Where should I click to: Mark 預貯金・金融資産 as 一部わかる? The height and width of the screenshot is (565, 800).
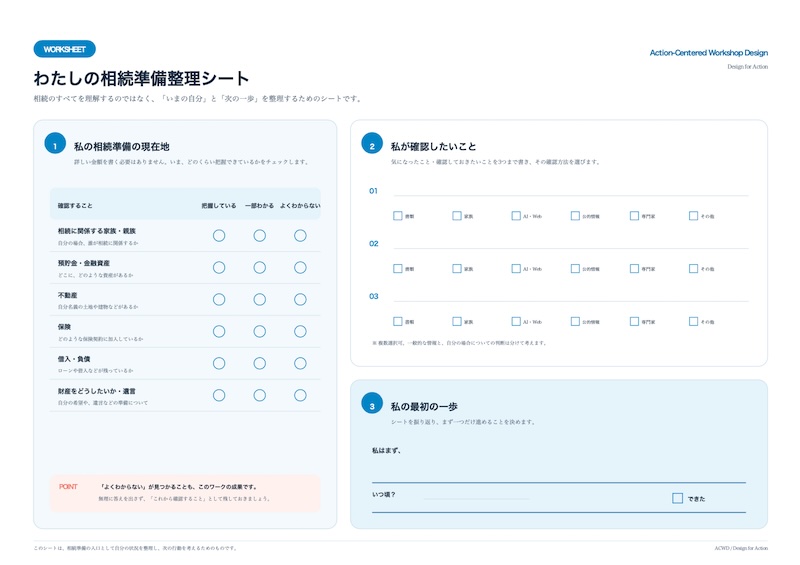pos(260,267)
